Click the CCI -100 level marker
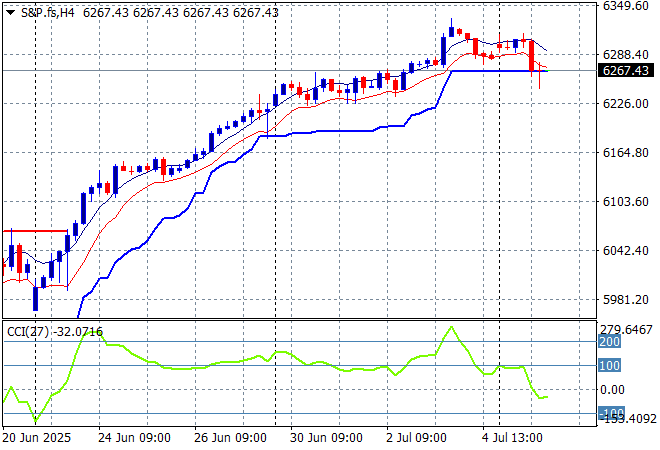660x450 pixels. coord(611,413)
